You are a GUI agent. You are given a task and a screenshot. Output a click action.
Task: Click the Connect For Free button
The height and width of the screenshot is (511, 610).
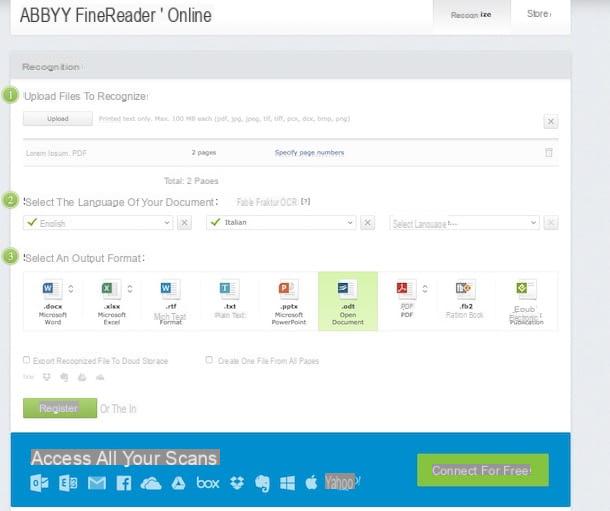483,470
